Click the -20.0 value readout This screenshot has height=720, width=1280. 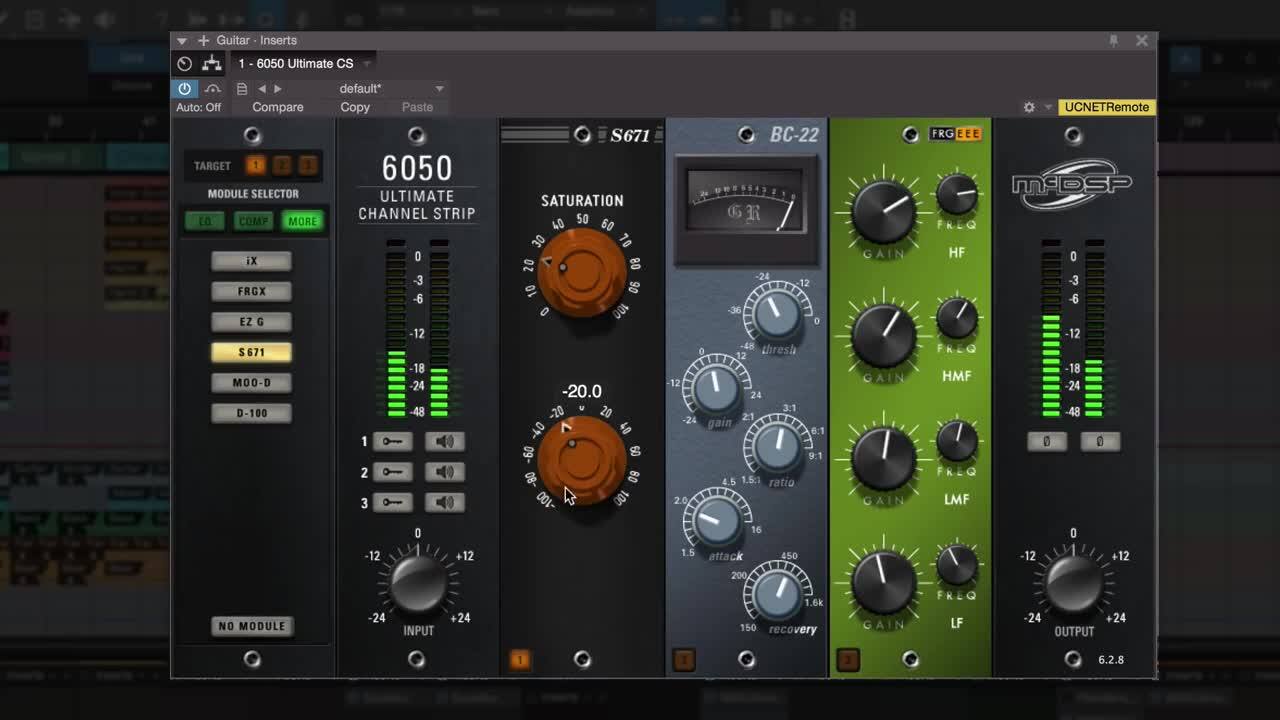582,392
